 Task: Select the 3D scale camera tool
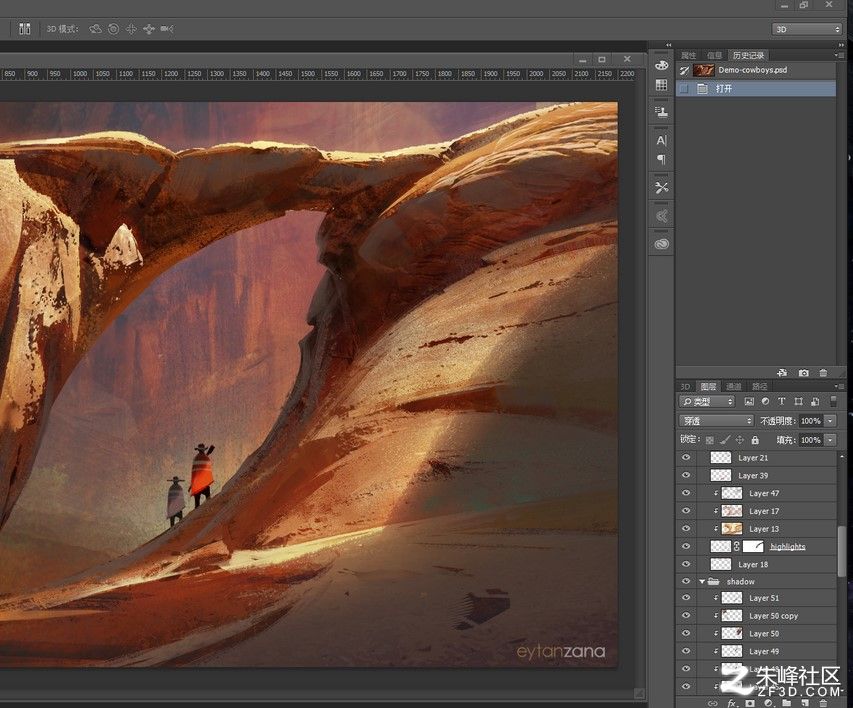click(167, 29)
